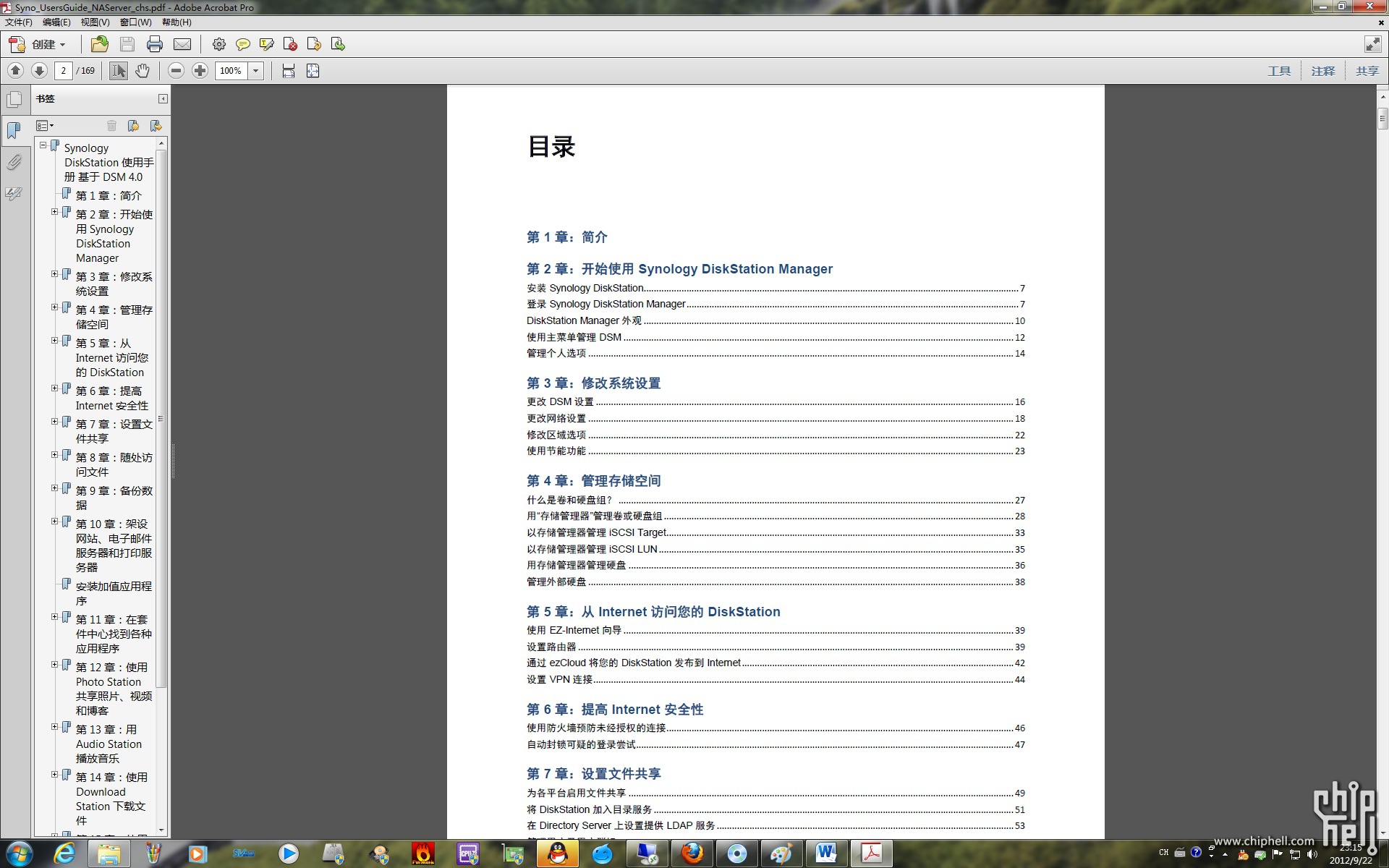1389x868 pixels.
Task: Click the bookmarks panel vertical scrollbar
Action: (x=161, y=420)
